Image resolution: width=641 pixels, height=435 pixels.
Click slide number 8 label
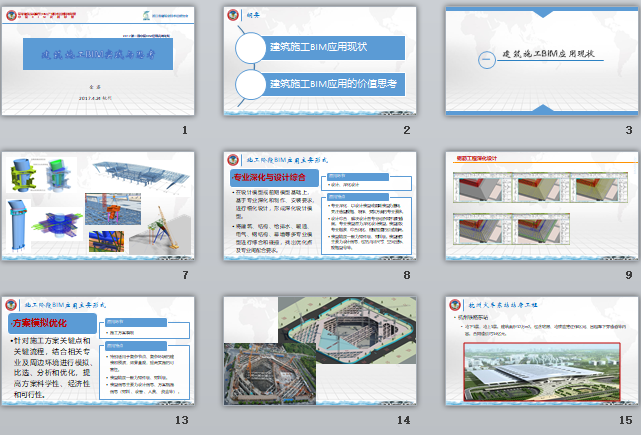click(407, 275)
